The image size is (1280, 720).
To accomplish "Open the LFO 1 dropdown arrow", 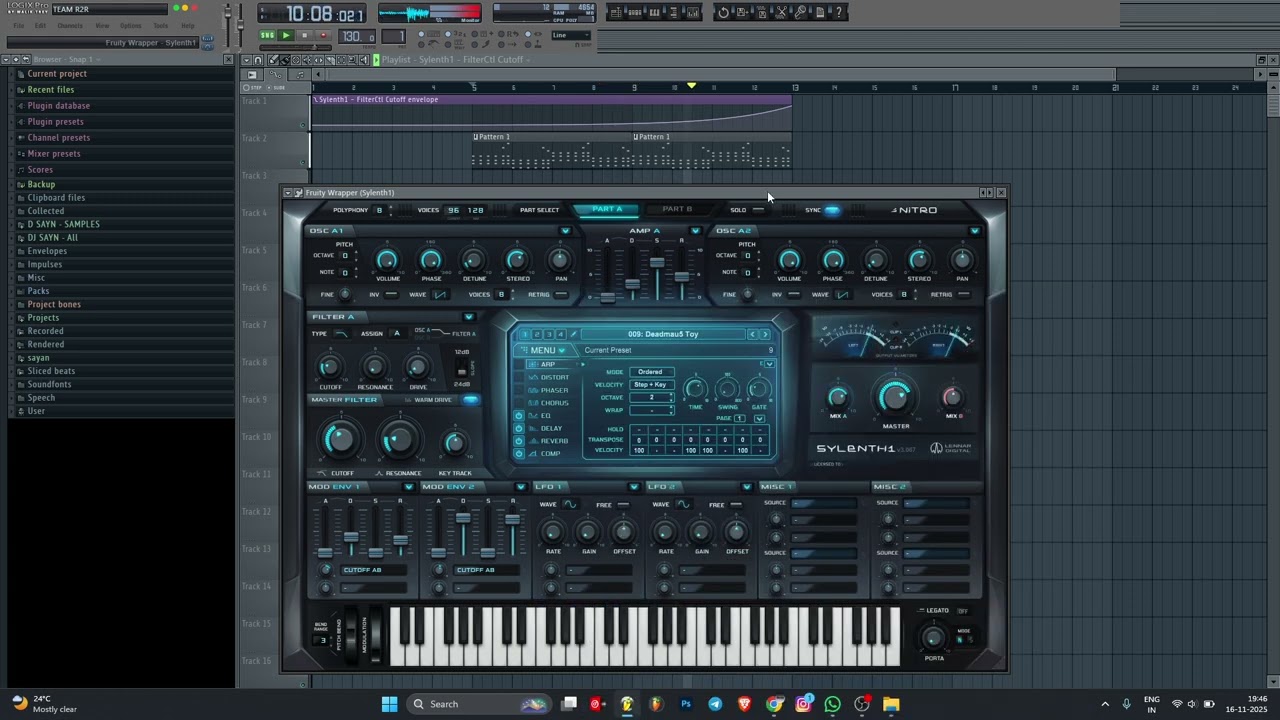I will pos(634,487).
